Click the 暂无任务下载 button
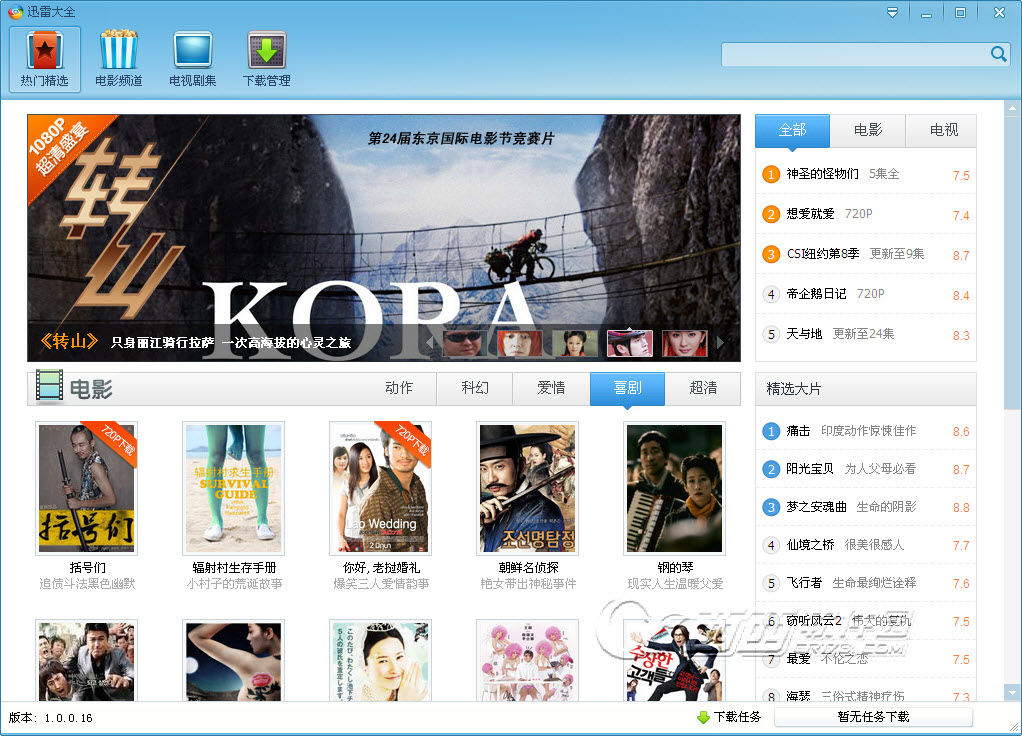1022x736 pixels. 873,717
